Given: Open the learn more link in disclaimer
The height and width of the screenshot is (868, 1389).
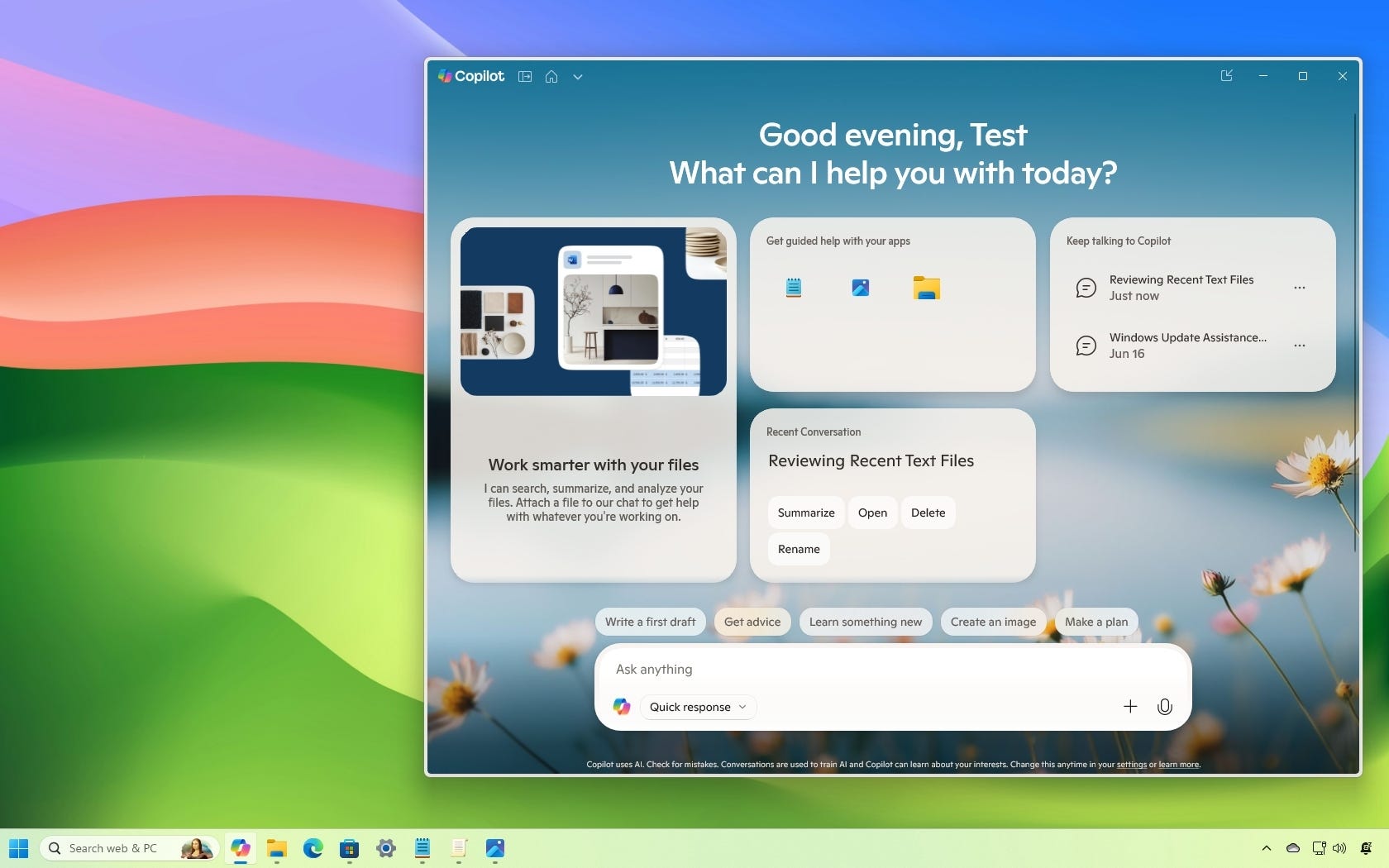Looking at the screenshot, I should (1178, 765).
